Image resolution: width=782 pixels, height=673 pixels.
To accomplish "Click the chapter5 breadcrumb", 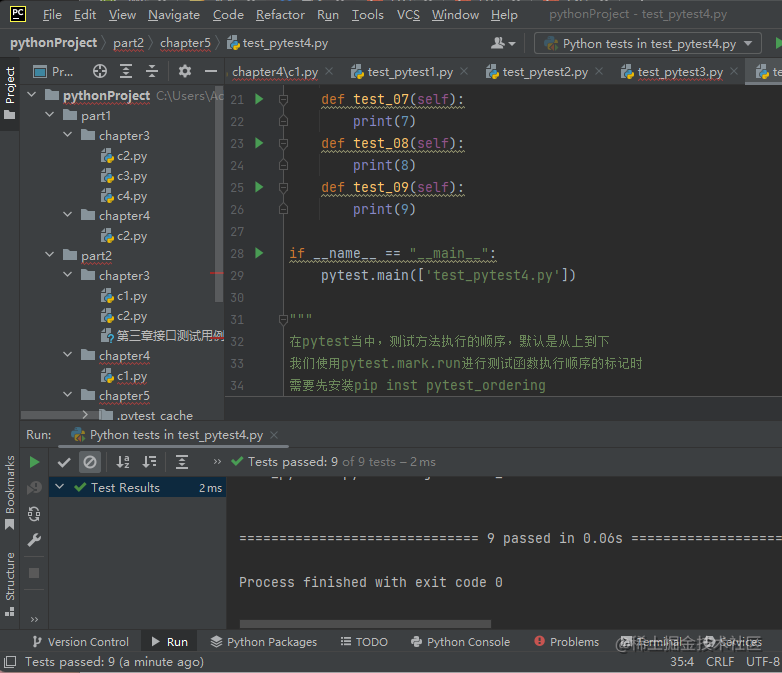I will coord(185,43).
